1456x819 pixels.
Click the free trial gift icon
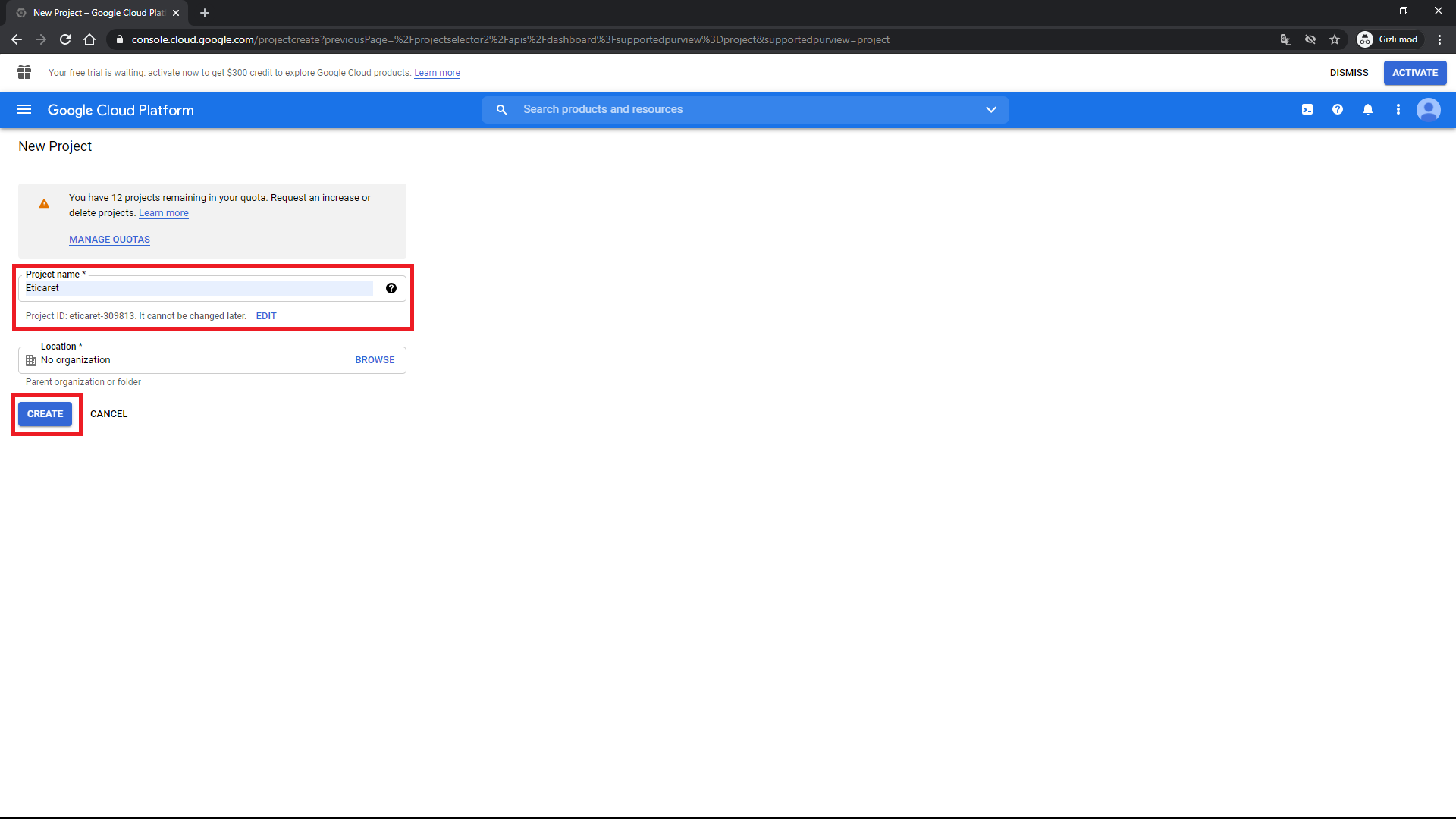(24, 72)
